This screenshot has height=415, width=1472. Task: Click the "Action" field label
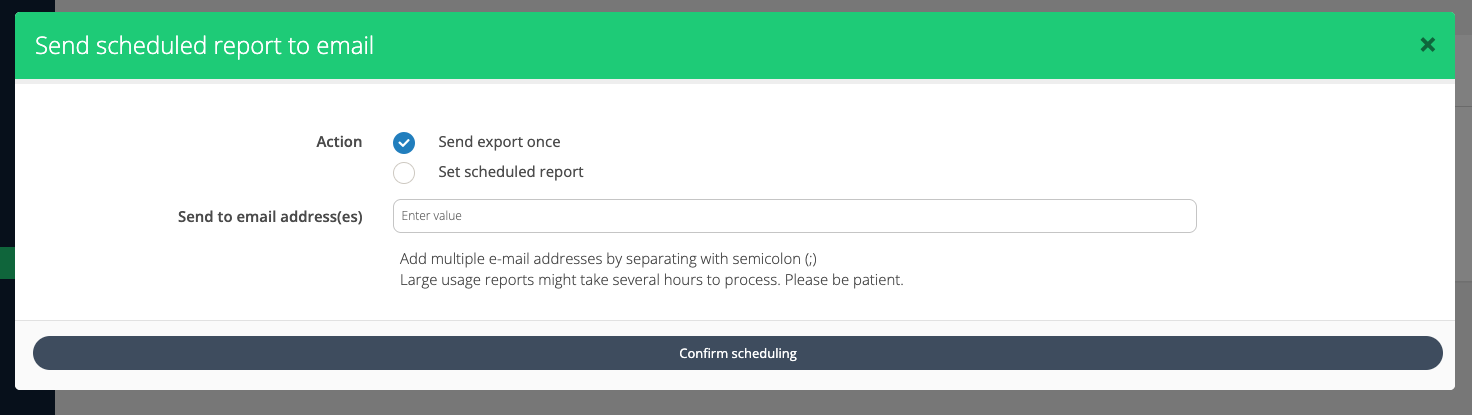(339, 142)
